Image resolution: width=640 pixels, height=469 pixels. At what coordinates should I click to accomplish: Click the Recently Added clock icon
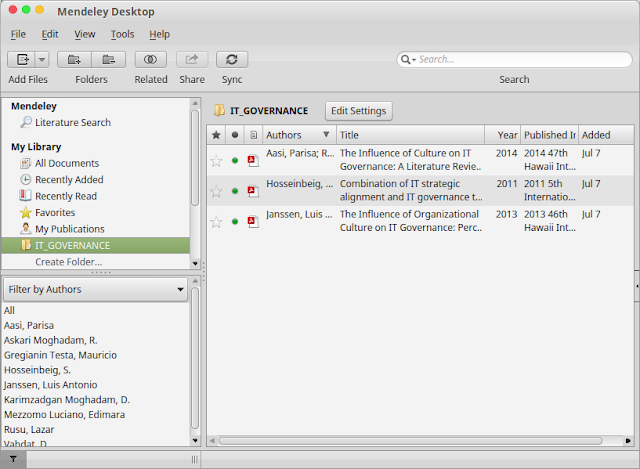click(26, 180)
